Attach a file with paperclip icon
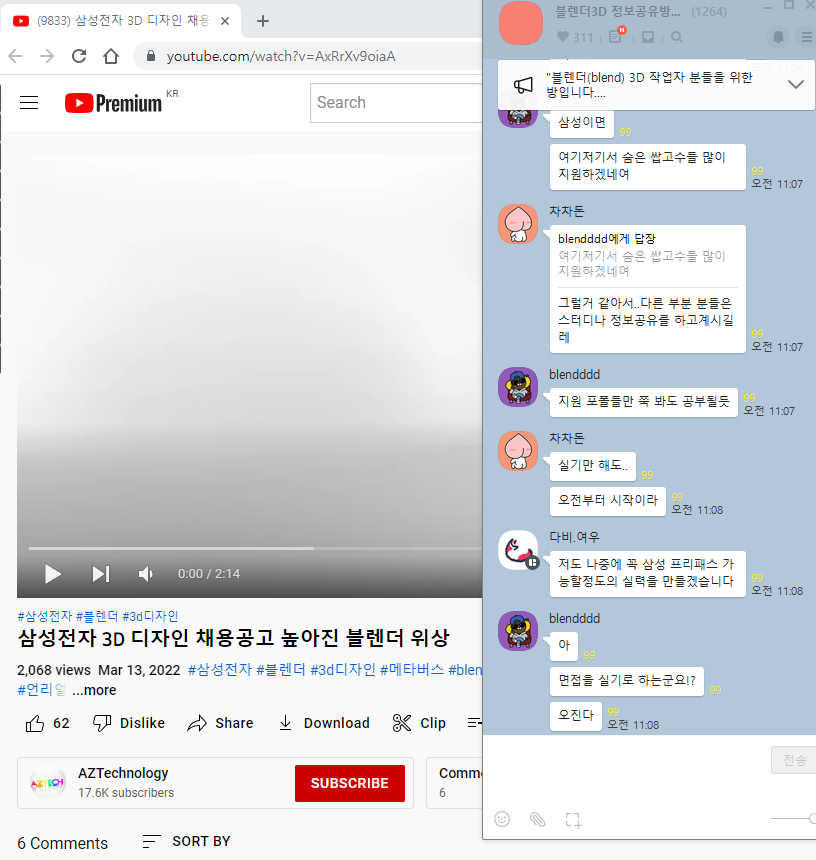 click(537, 819)
